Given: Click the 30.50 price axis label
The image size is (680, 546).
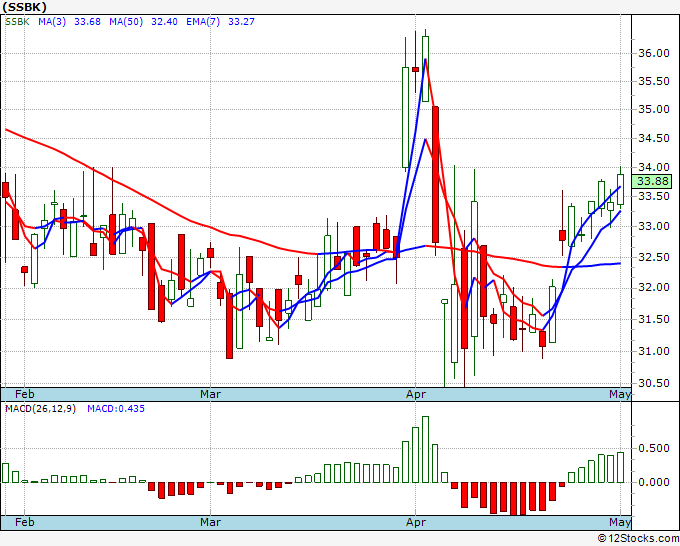Looking at the screenshot, I should tap(654, 383).
